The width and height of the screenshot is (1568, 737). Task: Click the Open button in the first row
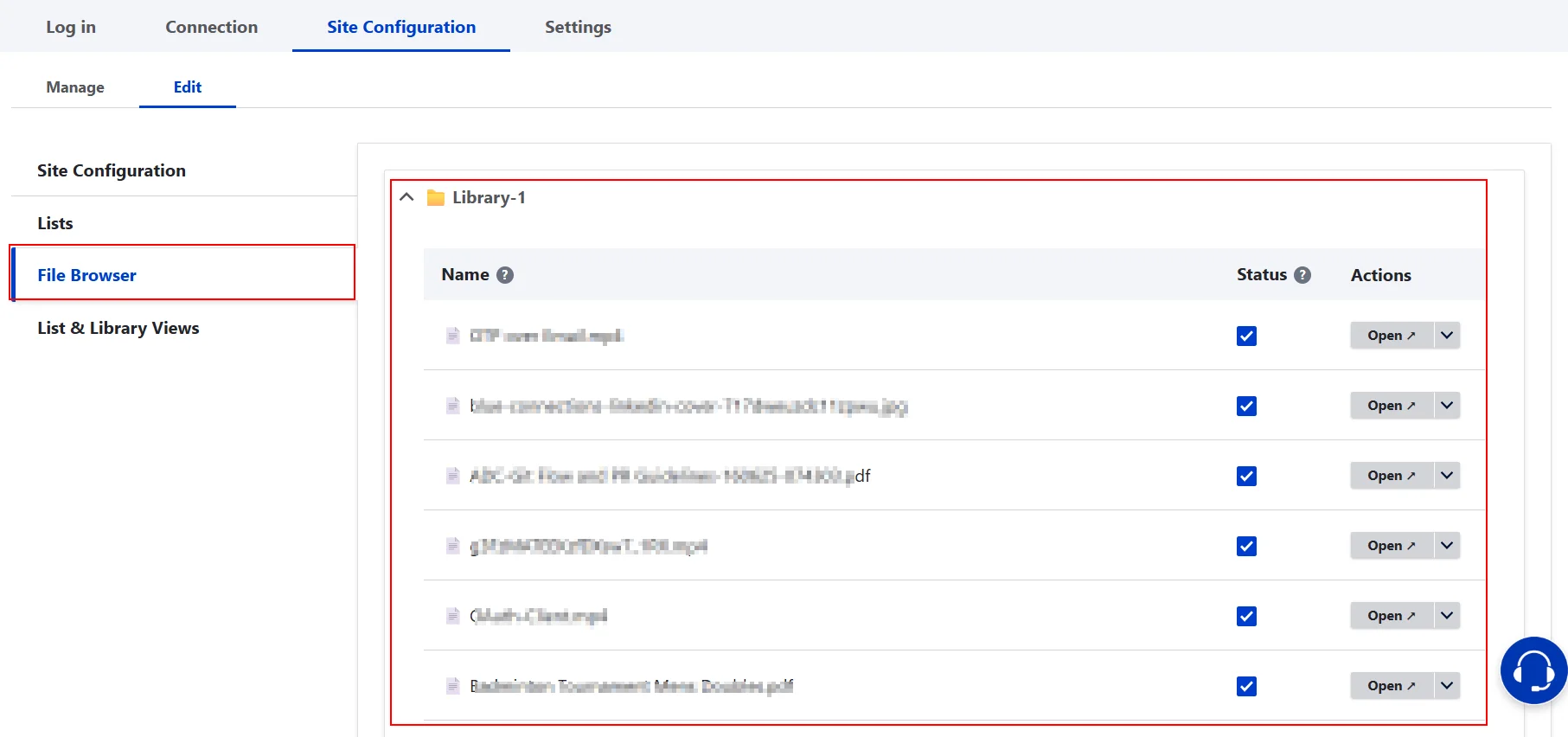(1392, 335)
